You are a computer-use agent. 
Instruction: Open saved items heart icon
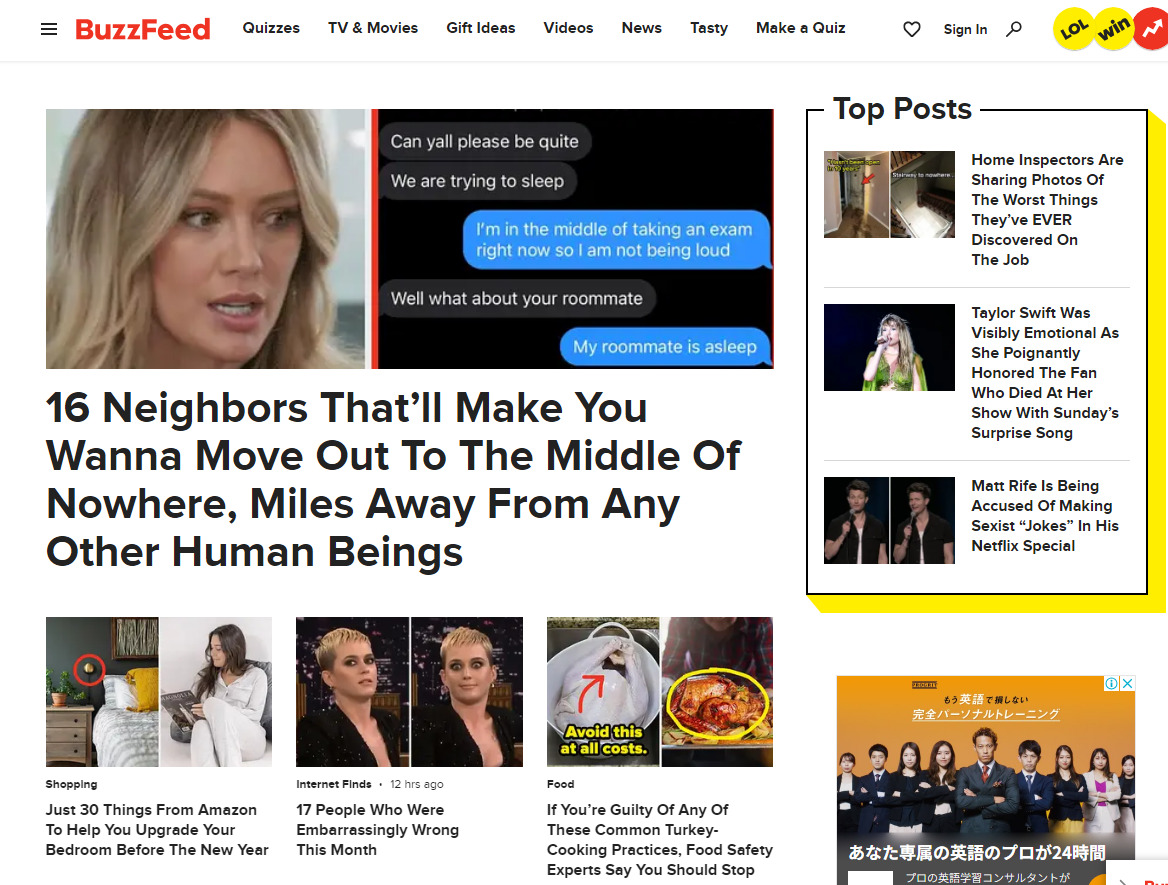[912, 29]
